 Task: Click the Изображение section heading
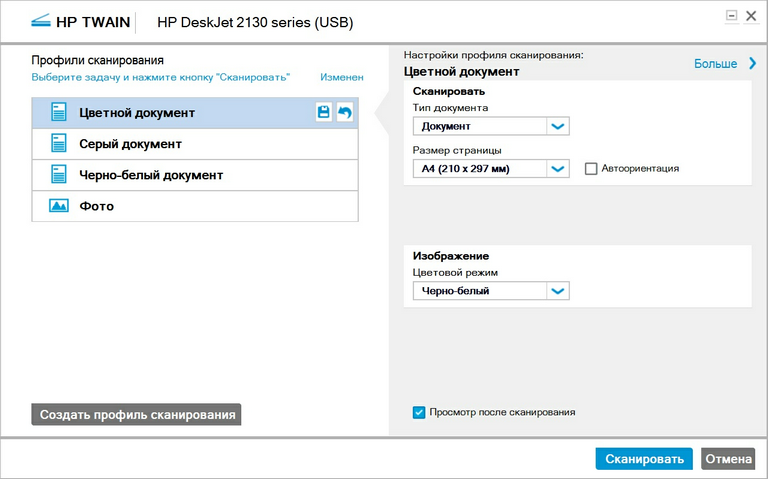click(451, 256)
